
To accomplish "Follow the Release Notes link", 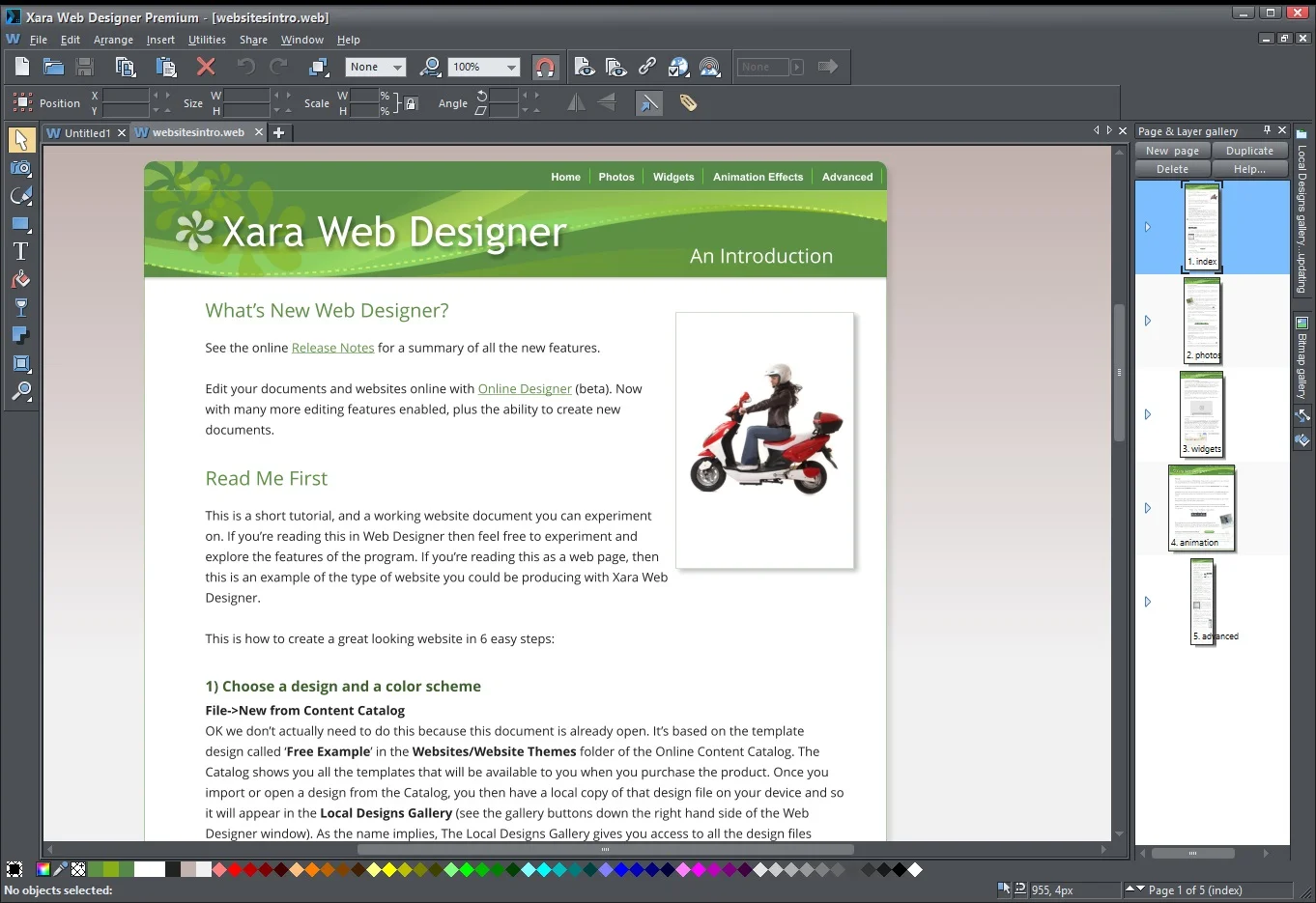I will coord(332,348).
